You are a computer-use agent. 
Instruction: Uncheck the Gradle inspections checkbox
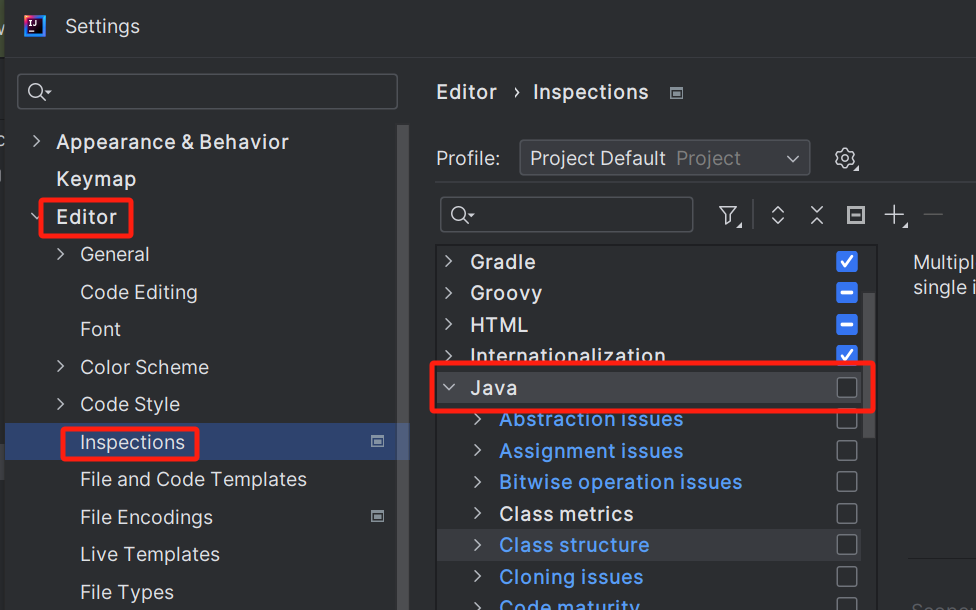pyautogui.click(x=847, y=262)
